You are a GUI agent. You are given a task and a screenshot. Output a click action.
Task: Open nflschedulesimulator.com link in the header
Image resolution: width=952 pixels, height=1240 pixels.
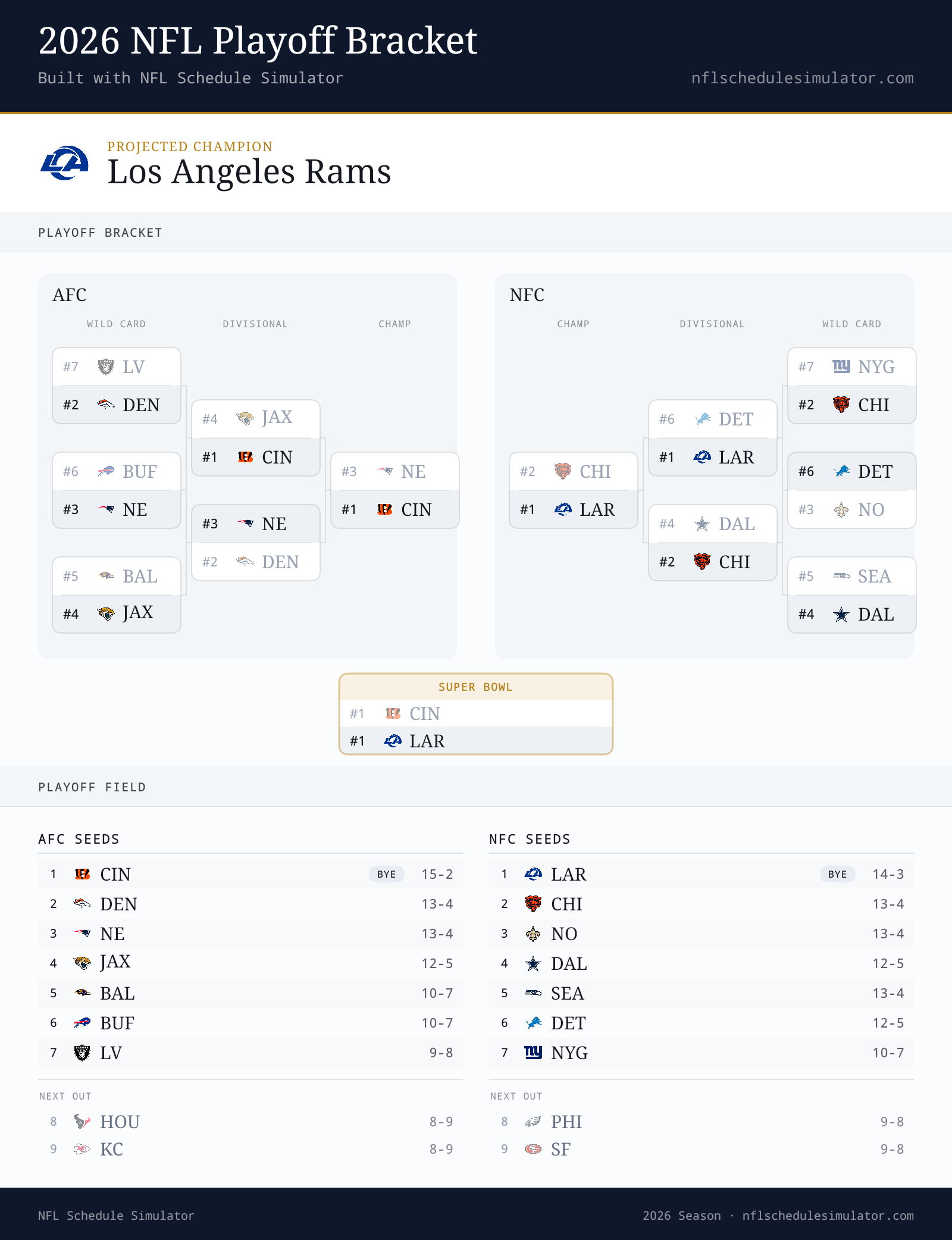point(802,78)
